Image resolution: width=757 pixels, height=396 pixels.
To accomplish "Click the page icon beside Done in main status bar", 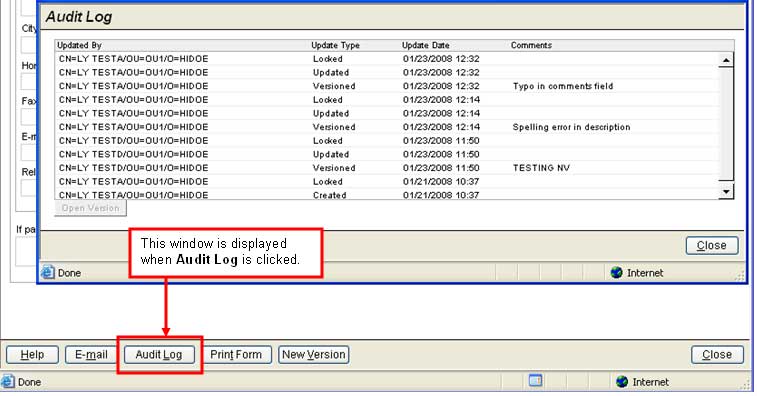I will [8, 382].
